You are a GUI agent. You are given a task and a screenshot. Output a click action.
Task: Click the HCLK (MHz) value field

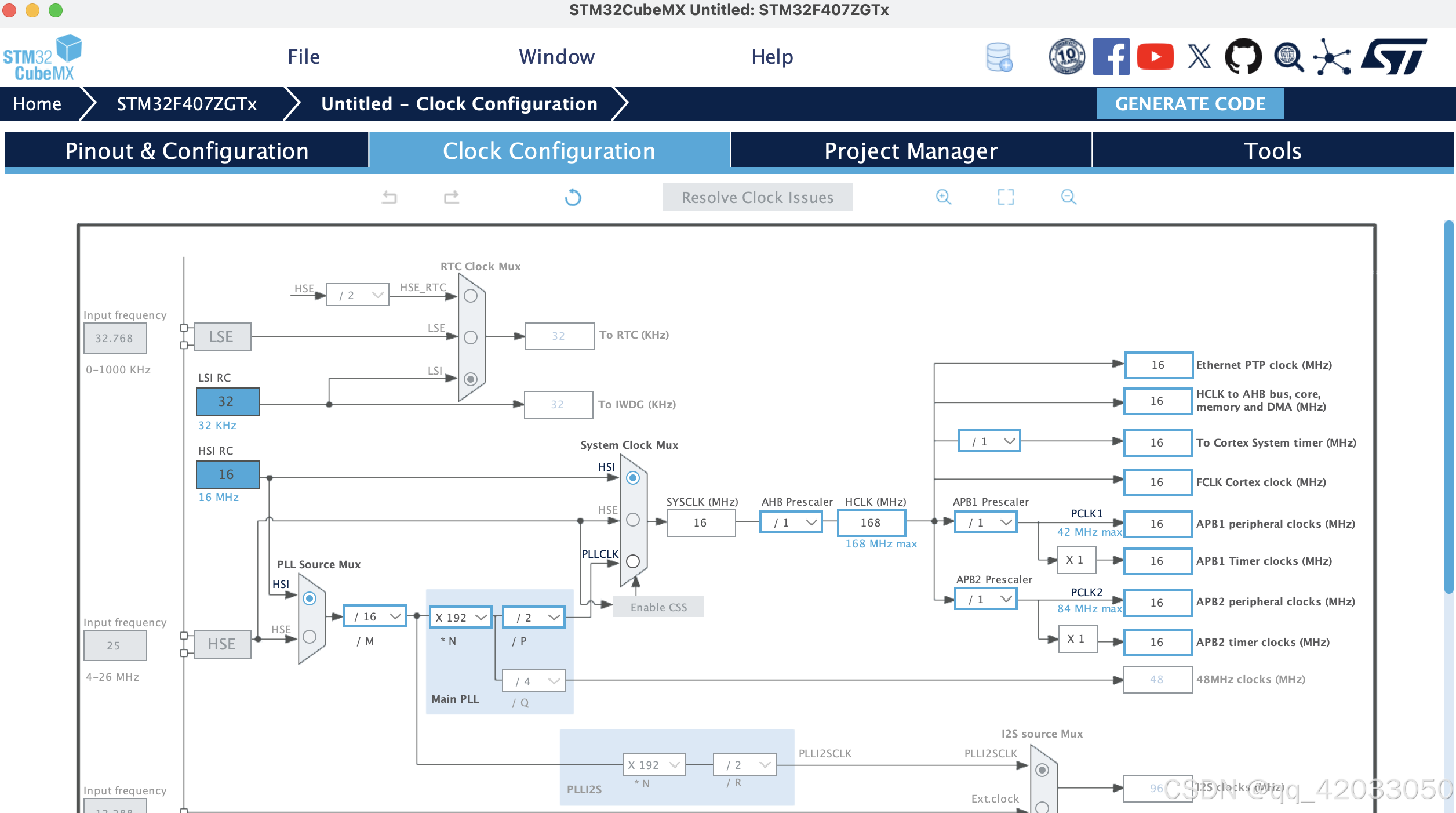click(x=871, y=522)
